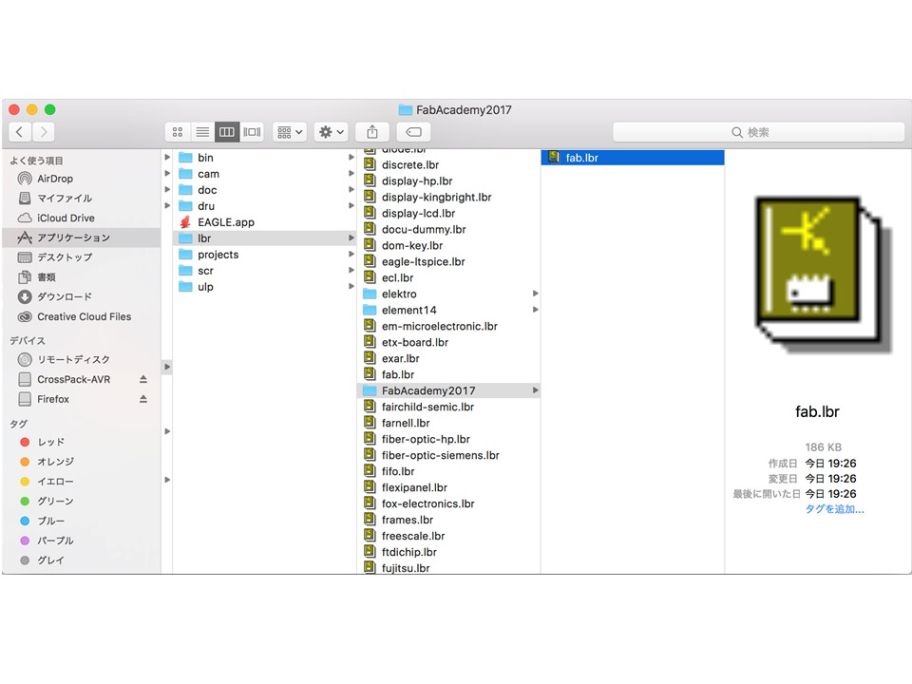912x684 pixels.
Task: Open AirDrop in the sidebar
Action: click(81, 179)
